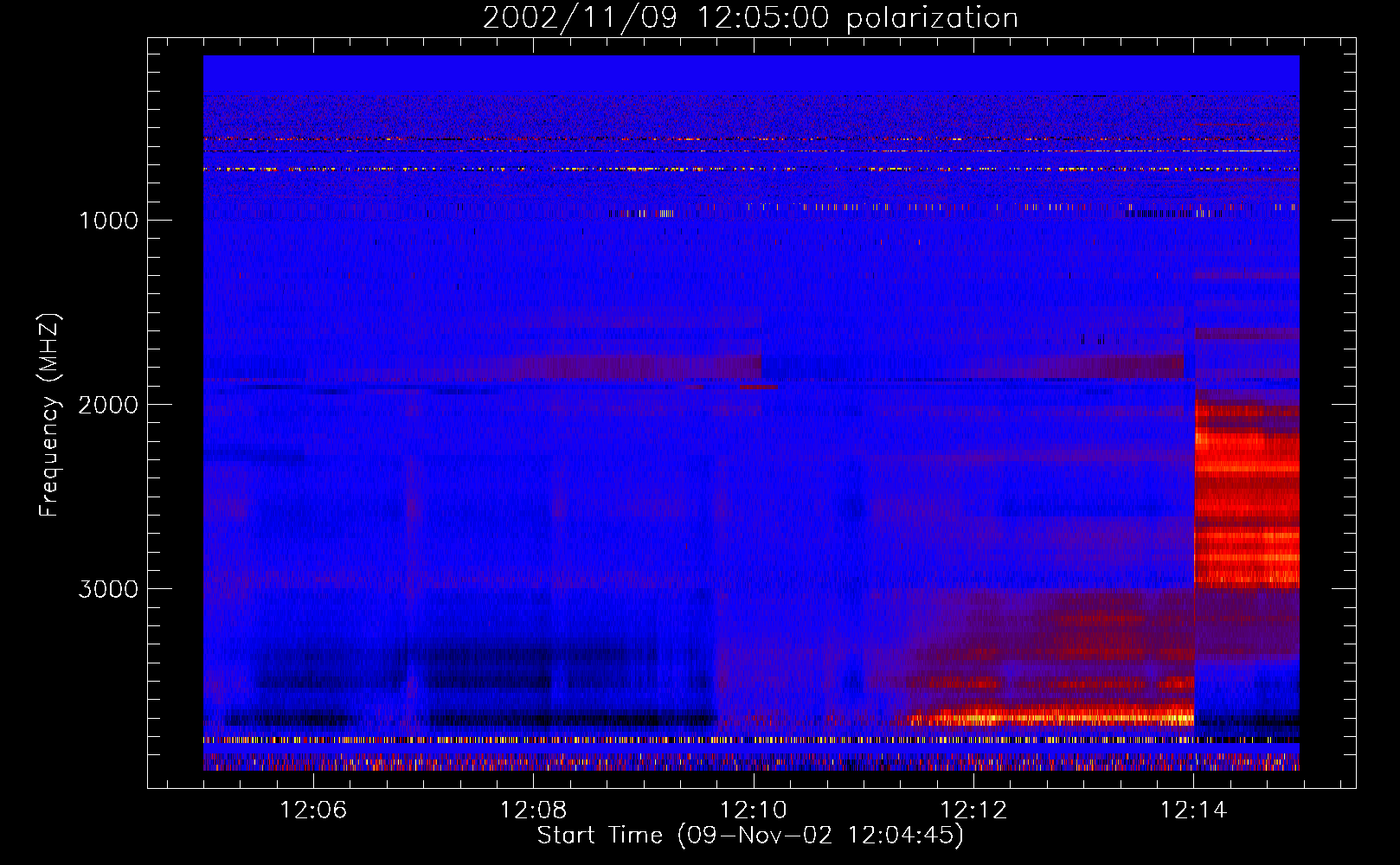Click the 3000 frequency tick label
The image size is (1400, 865).
pos(108,589)
